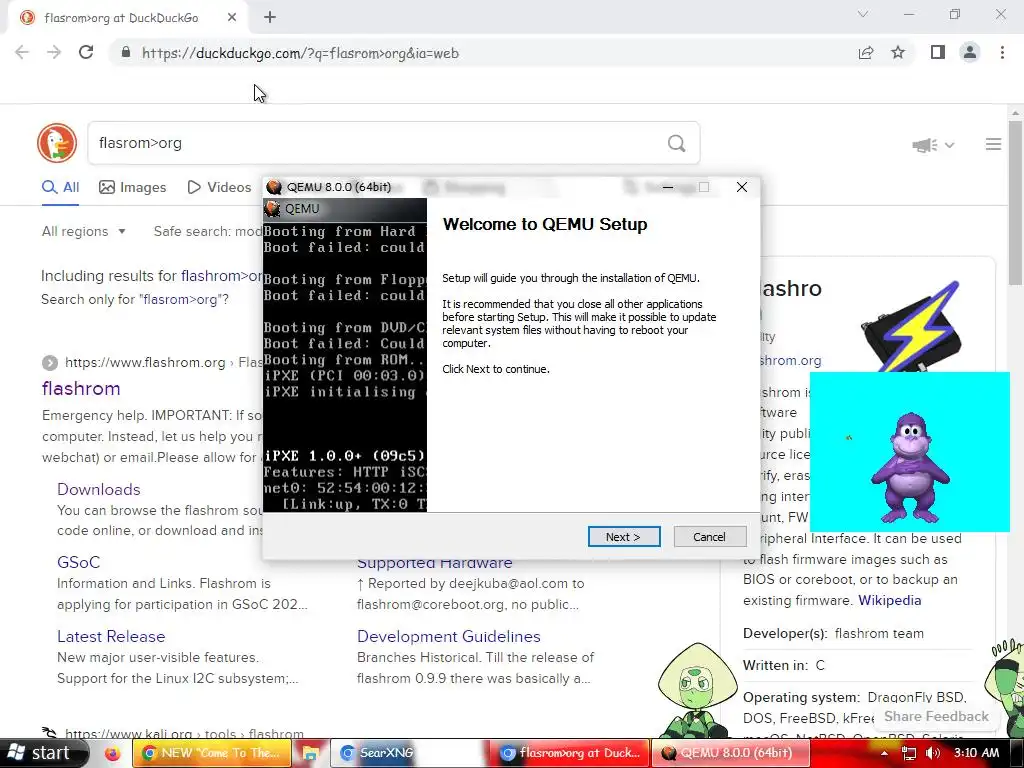The width and height of the screenshot is (1024, 768).
Task: Close the flasrom>org tab
Action: pos(232,18)
